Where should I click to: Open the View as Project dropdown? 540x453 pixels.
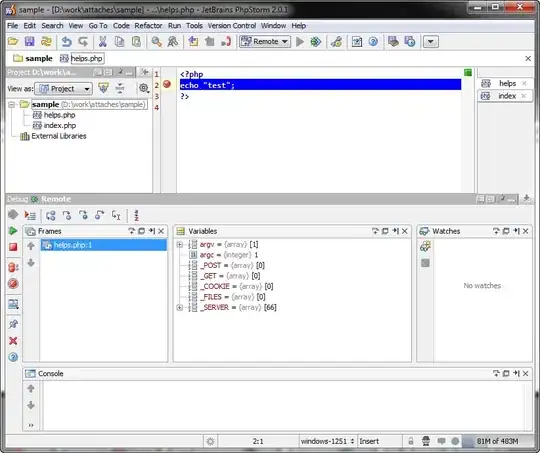[64, 89]
